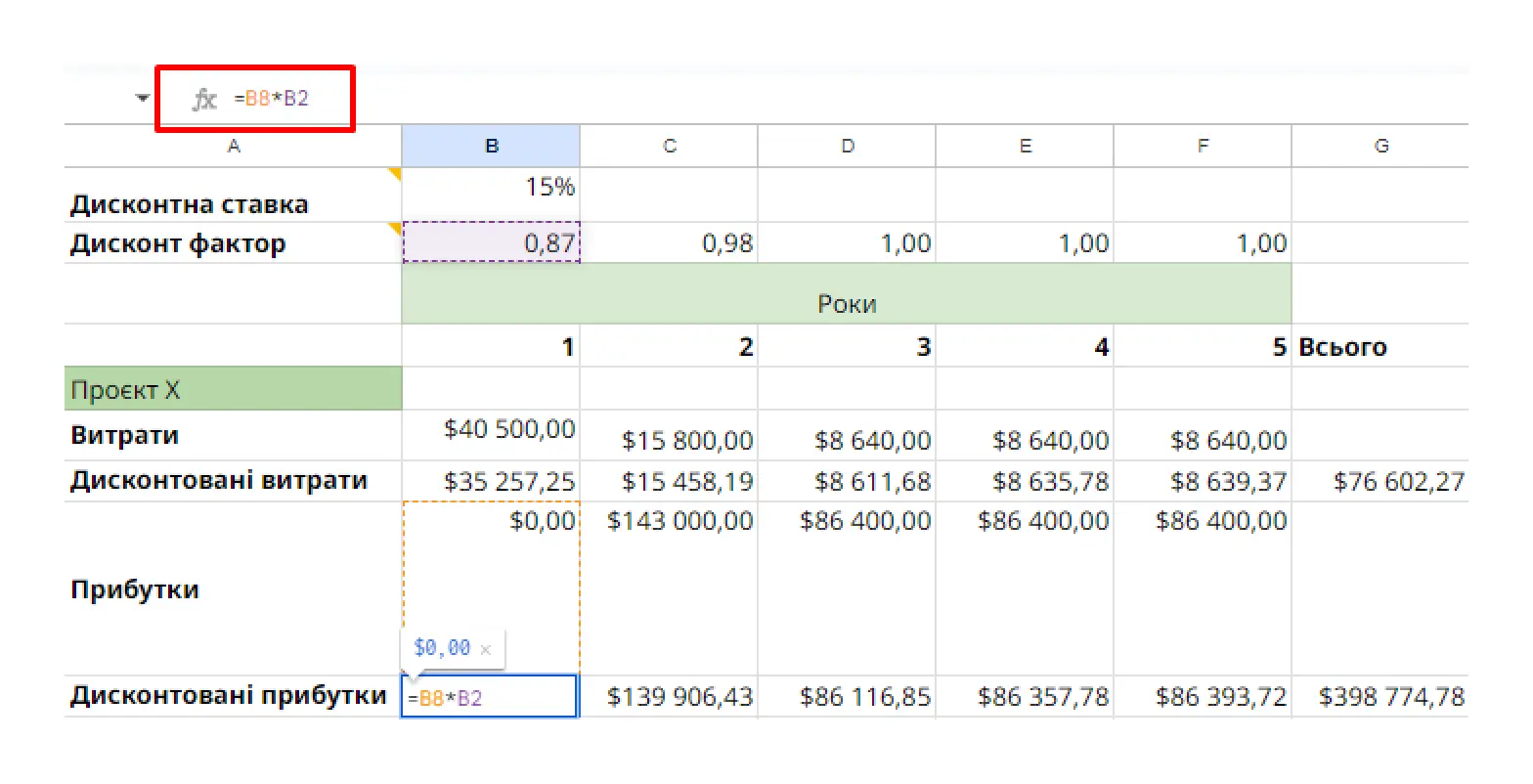Viewport: 1533px width, 784px height.
Task: Select the $143 000,00 profits cell
Action: [669, 588]
